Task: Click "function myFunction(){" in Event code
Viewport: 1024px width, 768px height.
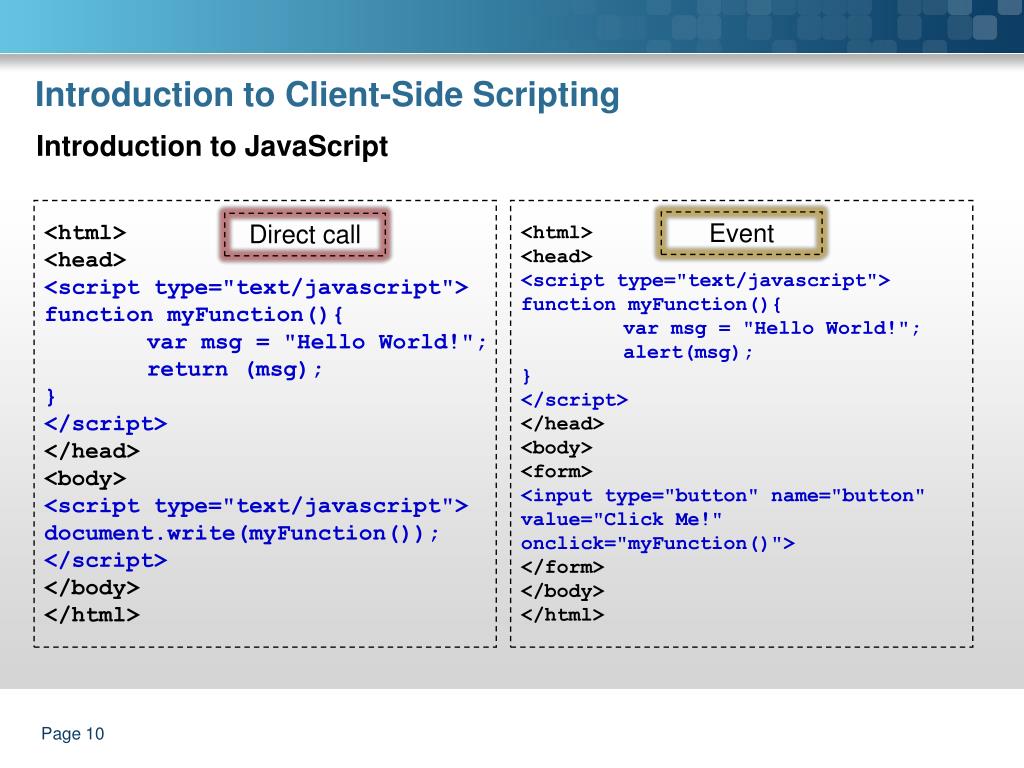Action: [651, 304]
